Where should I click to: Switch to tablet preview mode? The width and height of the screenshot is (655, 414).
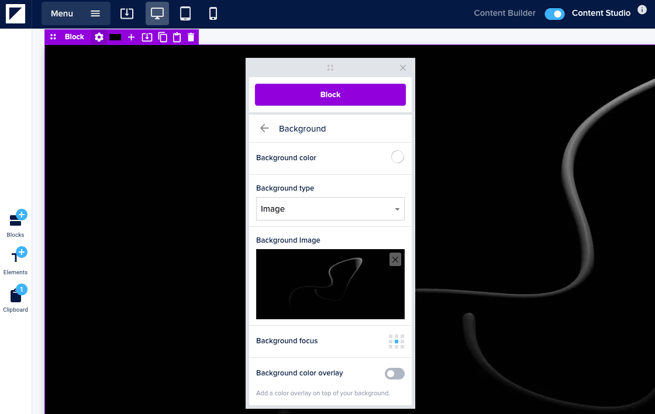coord(185,14)
